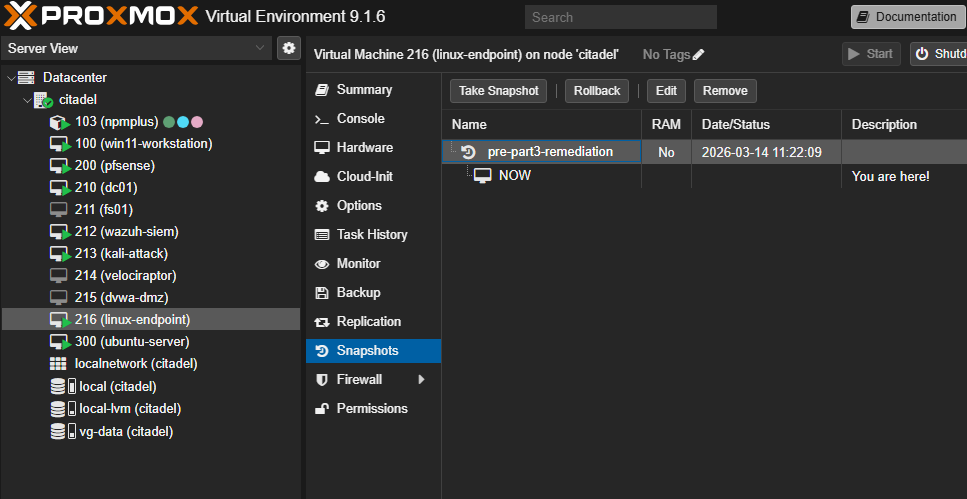Open the Summary tab
This screenshot has width=967, height=499.
point(374,89)
